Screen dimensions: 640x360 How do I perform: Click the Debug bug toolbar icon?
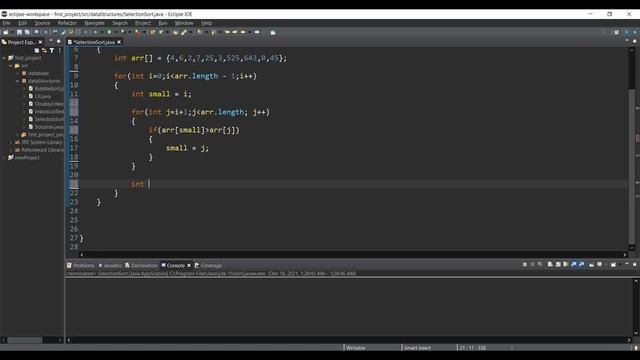click(95, 32)
